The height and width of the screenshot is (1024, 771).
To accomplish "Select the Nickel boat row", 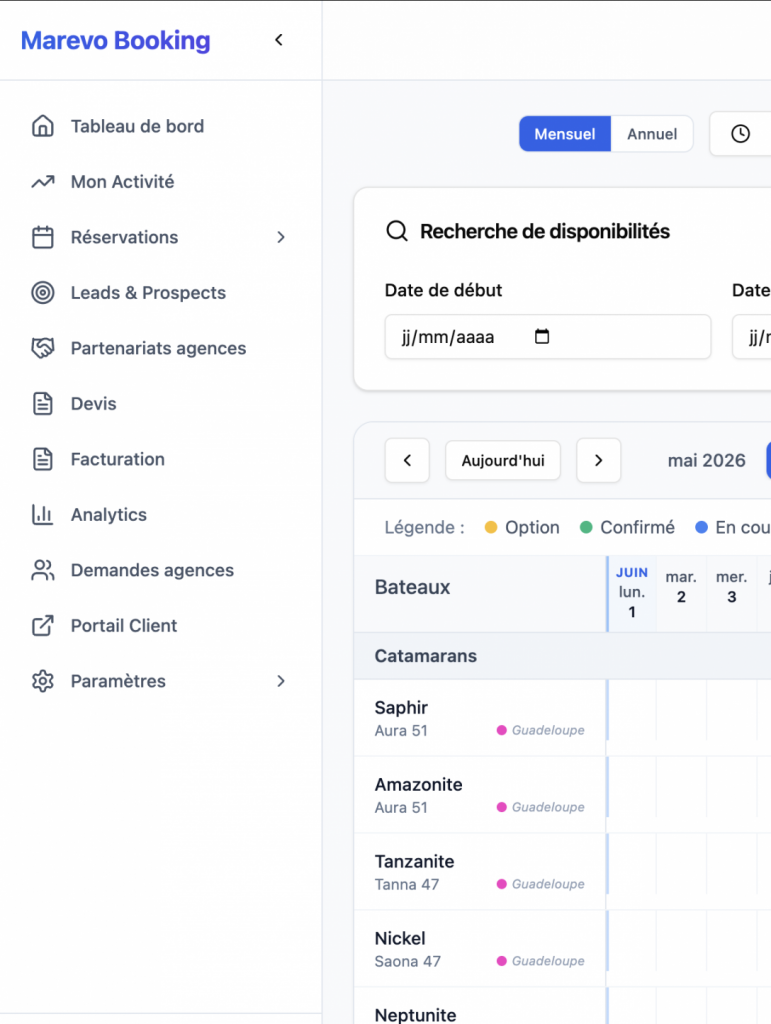I will (x=480, y=949).
